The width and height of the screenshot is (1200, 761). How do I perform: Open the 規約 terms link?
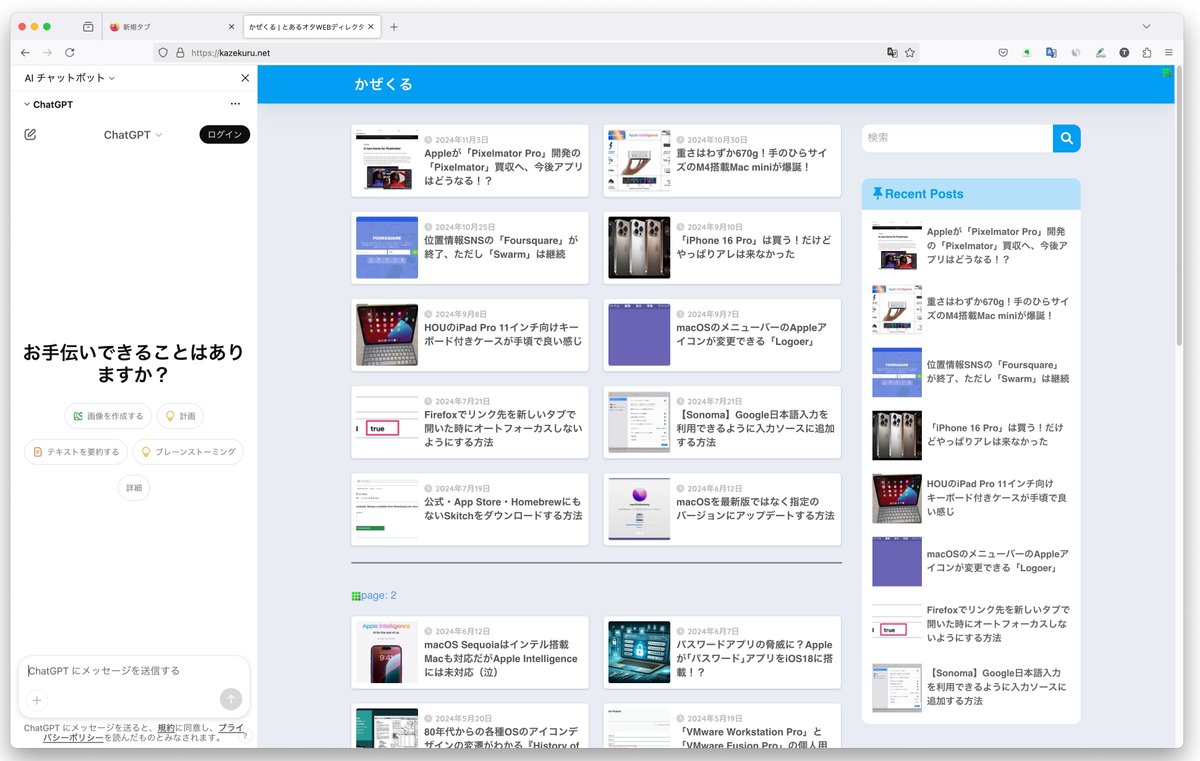click(166, 728)
